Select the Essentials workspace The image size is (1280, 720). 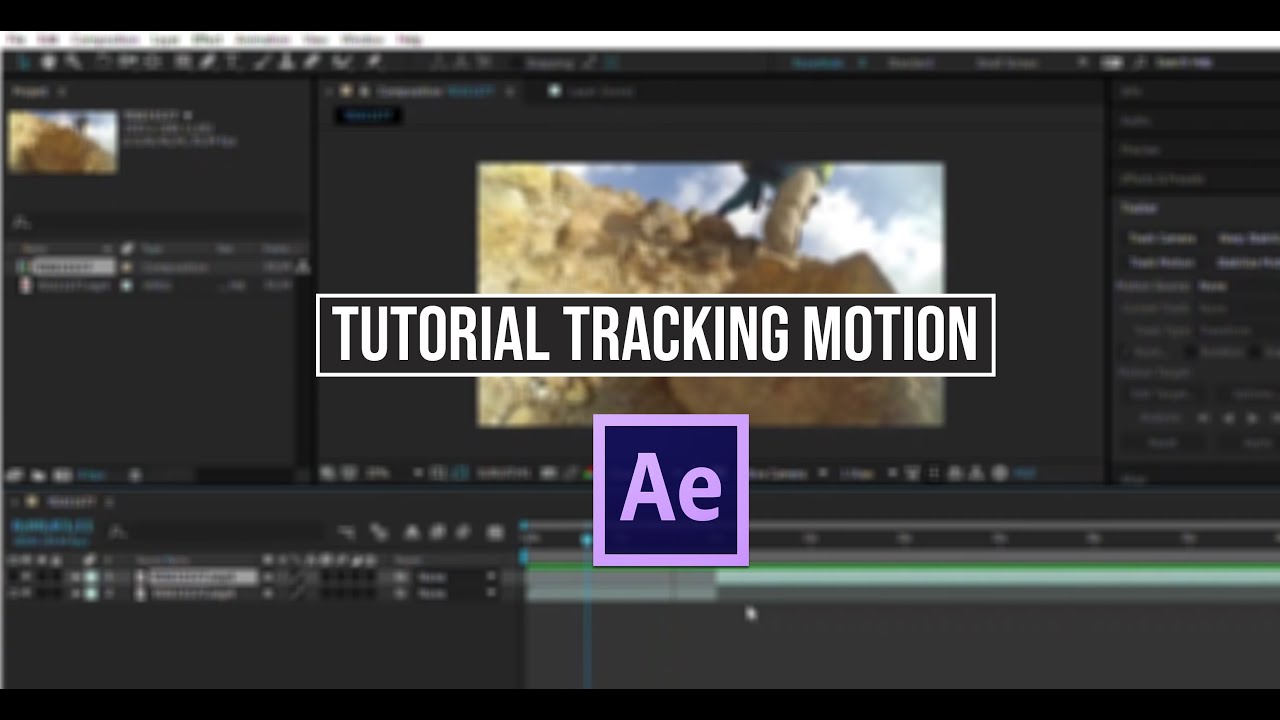click(818, 62)
